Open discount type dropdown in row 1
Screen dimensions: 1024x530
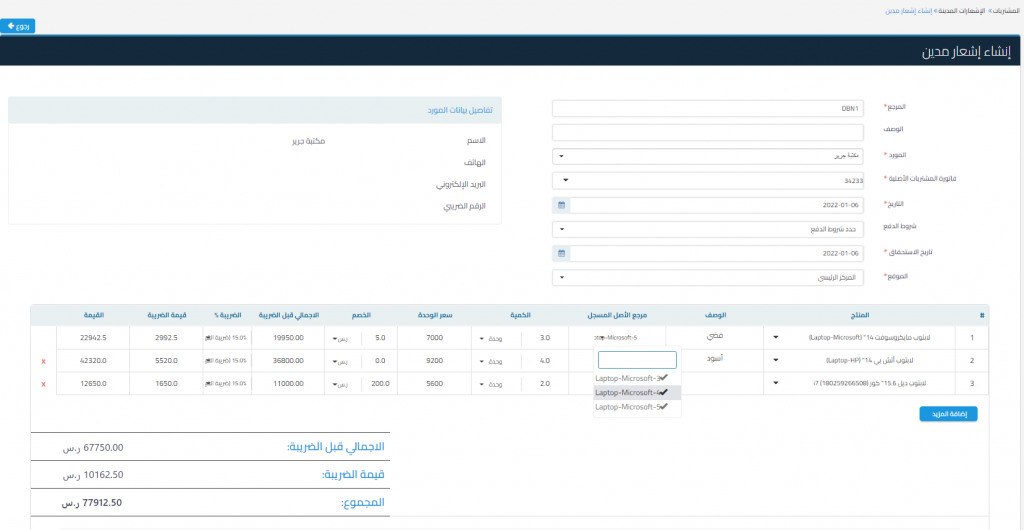(343, 338)
